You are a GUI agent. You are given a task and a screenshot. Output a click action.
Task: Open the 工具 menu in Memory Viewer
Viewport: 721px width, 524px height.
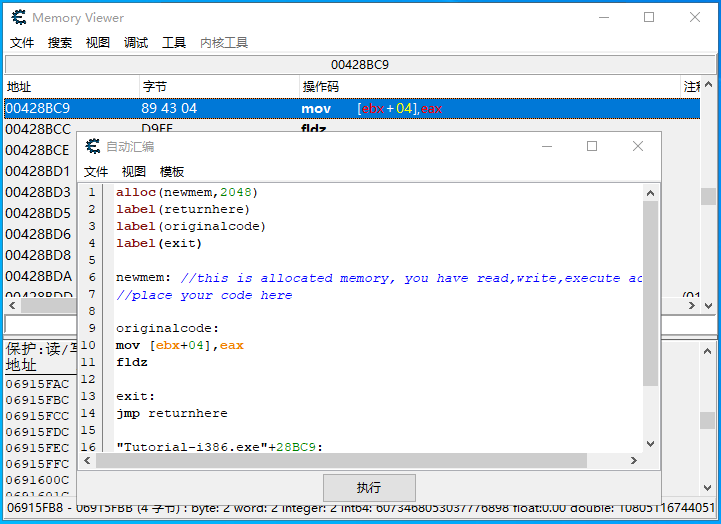pyautogui.click(x=174, y=43)
